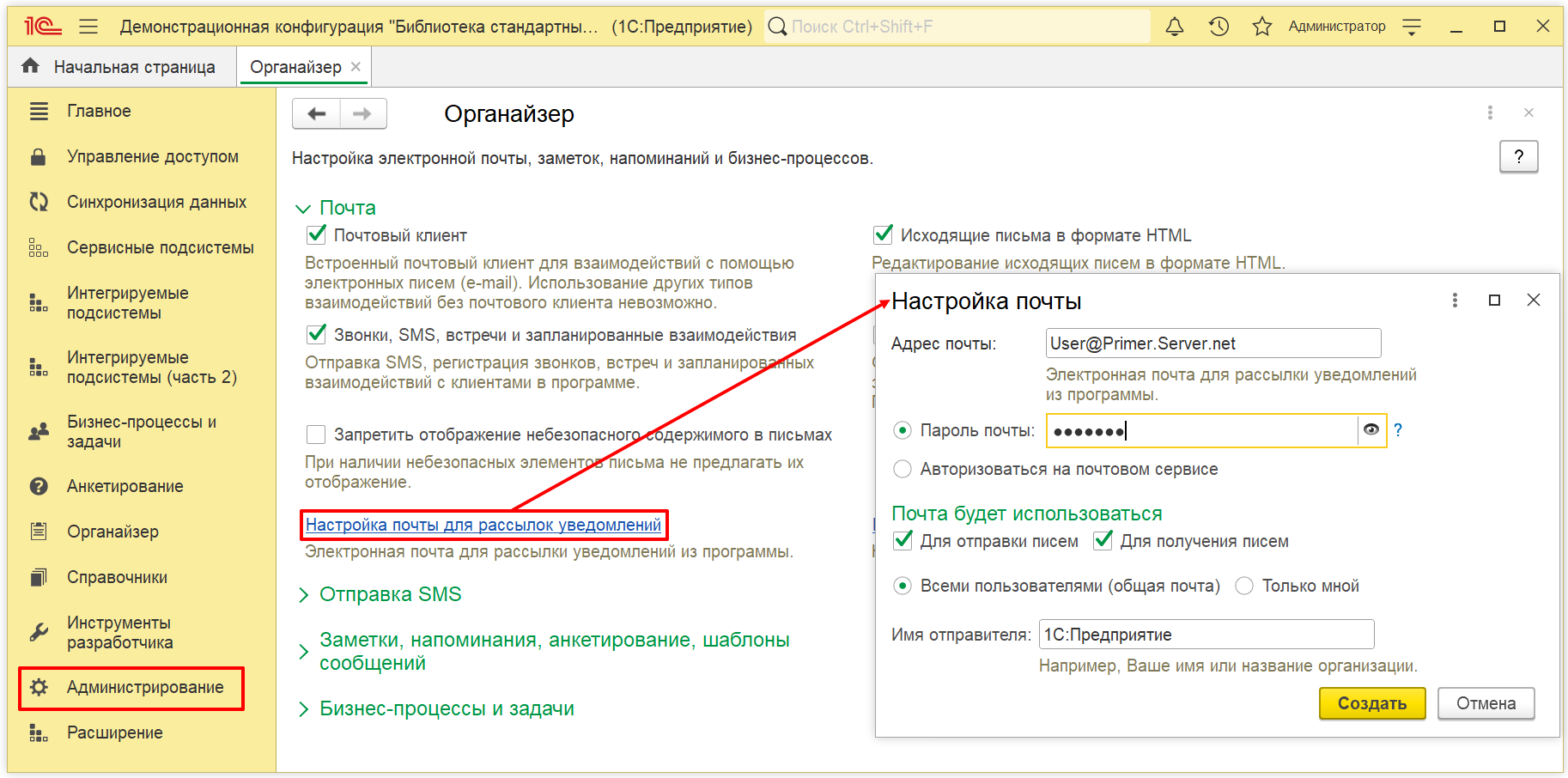Open Органайзер form more-actions dots
The image size is (1568, 778).
(x=1490, y=112)
